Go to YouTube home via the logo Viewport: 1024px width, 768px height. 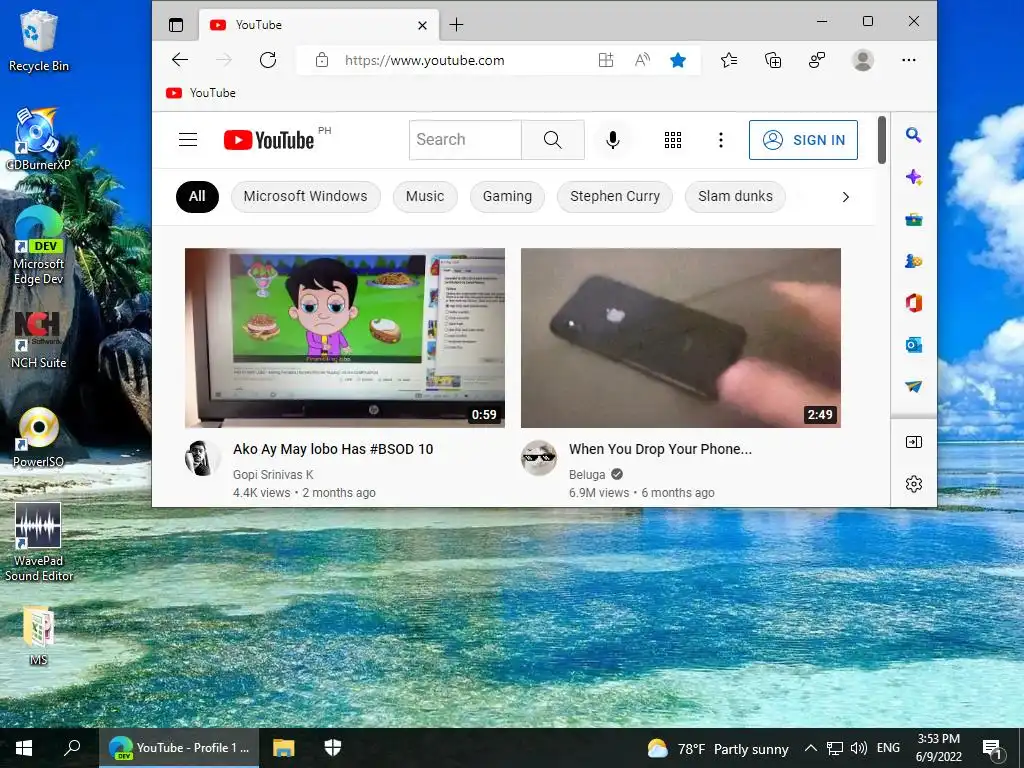point(268,140)
